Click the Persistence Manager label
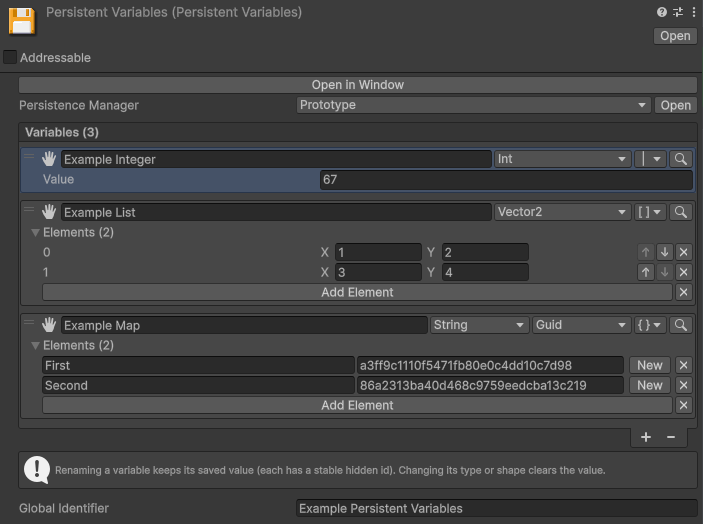703x524 pixels. coord(79,105)
